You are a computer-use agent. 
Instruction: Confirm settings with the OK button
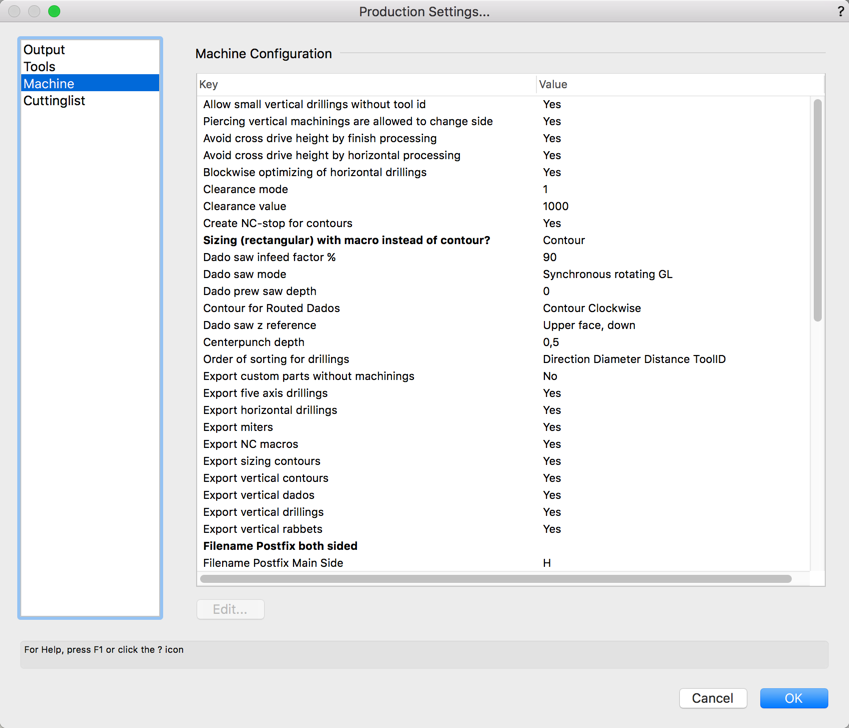[x=794, y=698]
